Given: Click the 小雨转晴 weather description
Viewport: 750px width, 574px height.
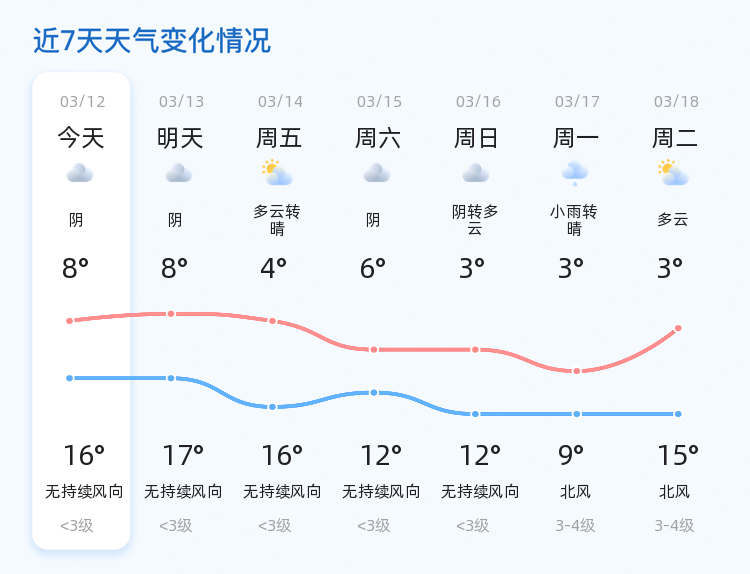Looking at the screenshot, I should coord(574,220).
